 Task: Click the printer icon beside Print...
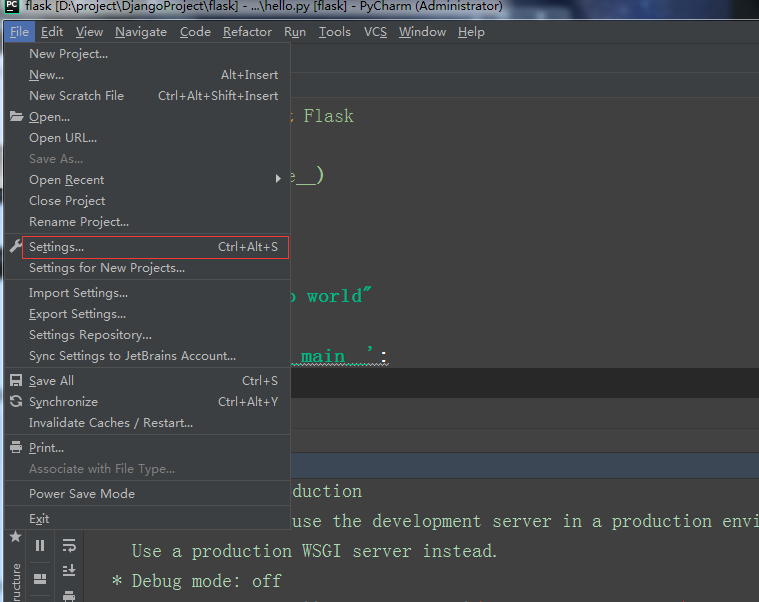coord(16,447)
